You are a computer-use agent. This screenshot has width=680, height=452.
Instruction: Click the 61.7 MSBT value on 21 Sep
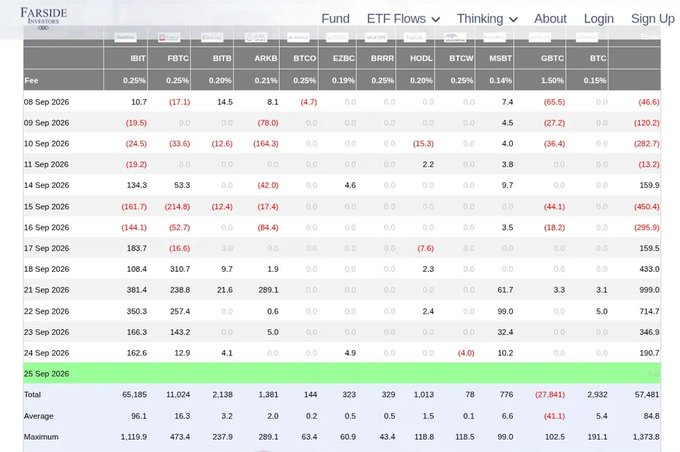click(505, 290)
